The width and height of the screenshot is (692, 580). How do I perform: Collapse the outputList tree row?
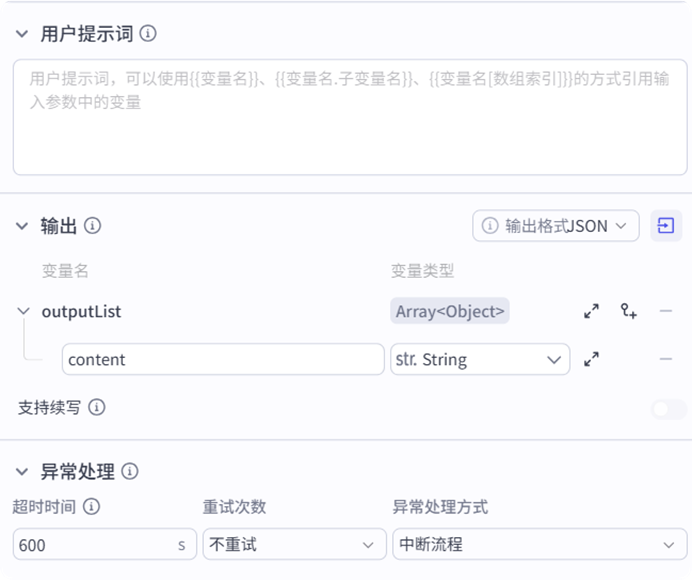pyautogui.click(x=24, y=311)
